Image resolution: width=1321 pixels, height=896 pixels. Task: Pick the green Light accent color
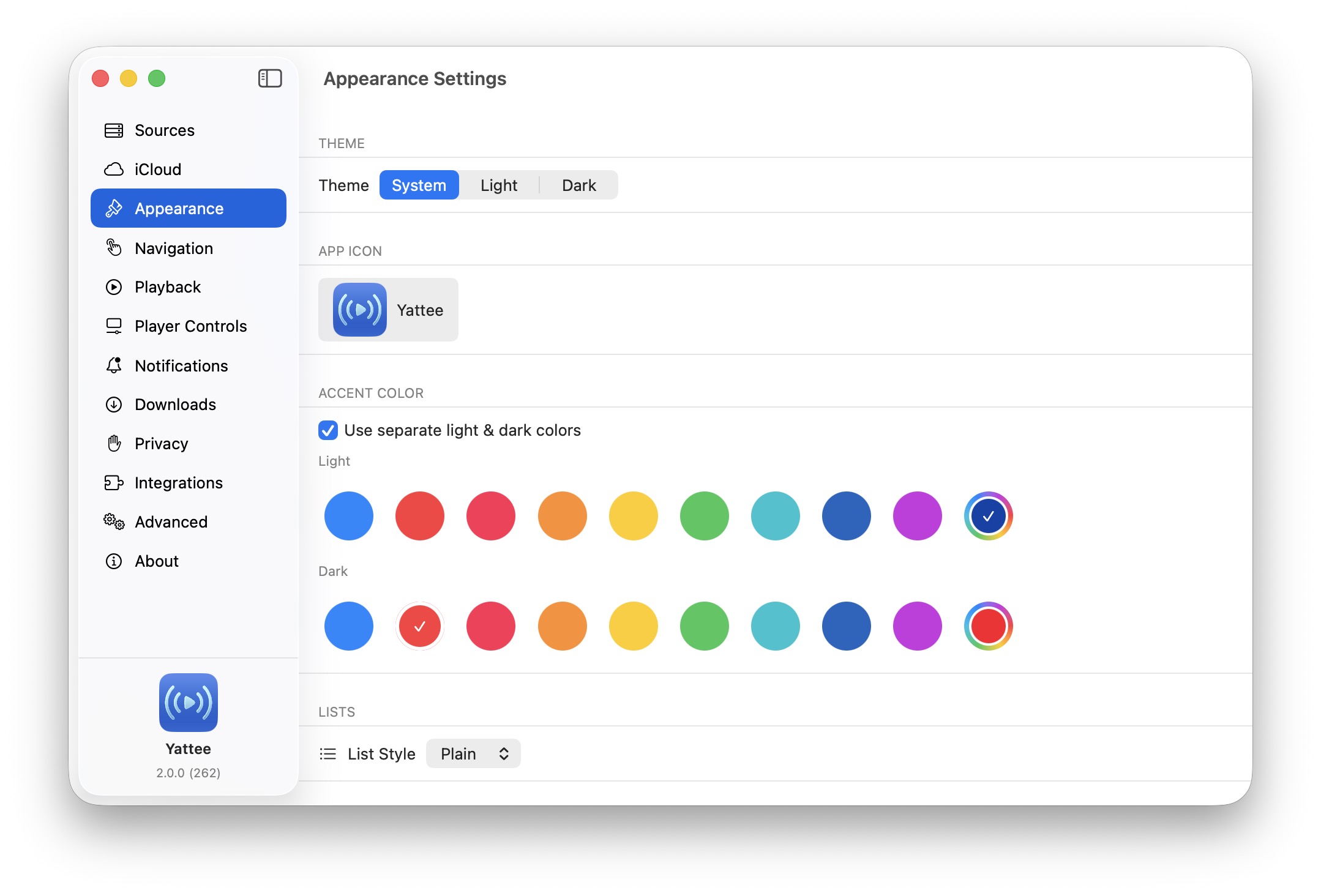(x=705, y=516)
